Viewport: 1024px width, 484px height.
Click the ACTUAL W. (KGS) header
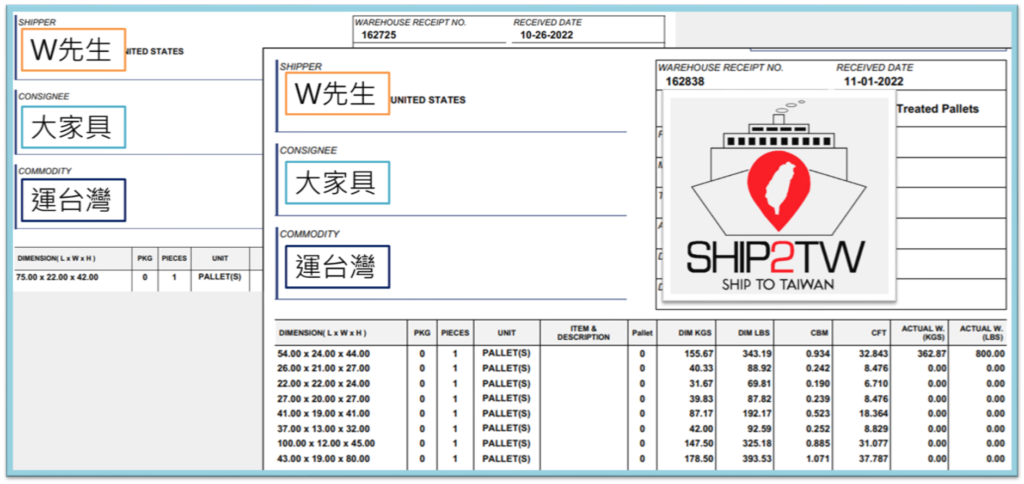point(923,332)
